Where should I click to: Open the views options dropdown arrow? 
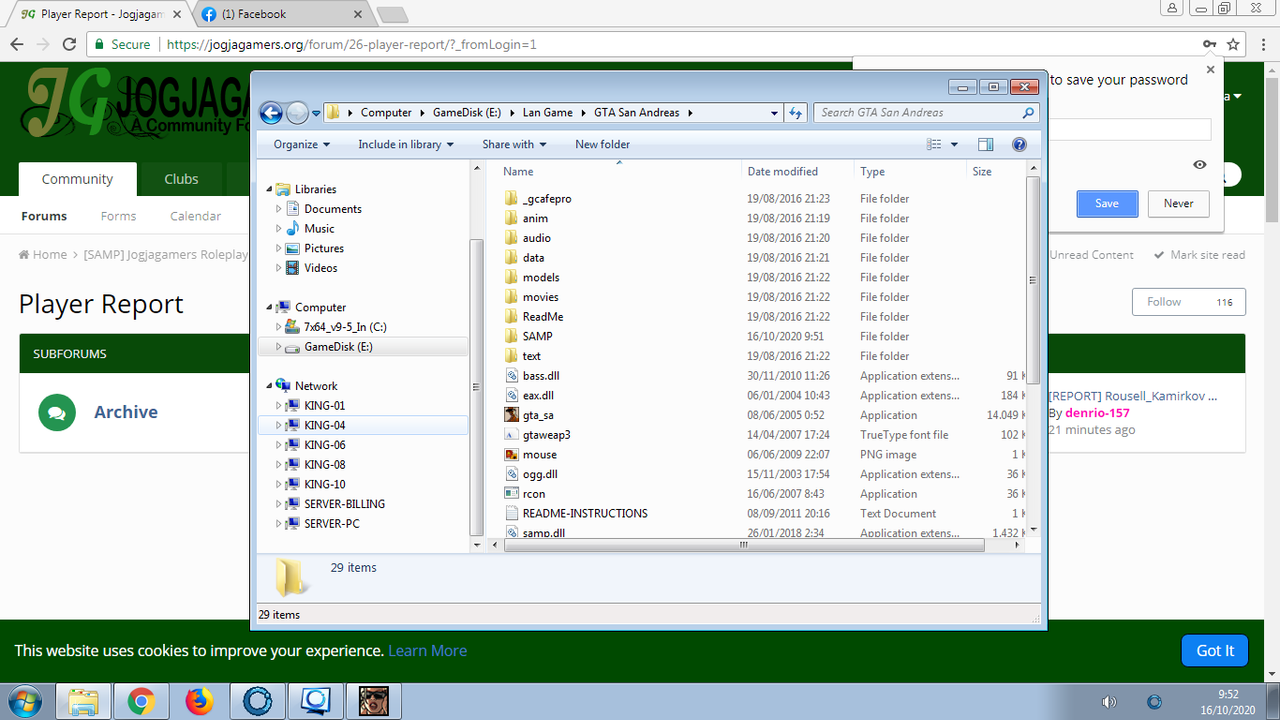[954, 145]
